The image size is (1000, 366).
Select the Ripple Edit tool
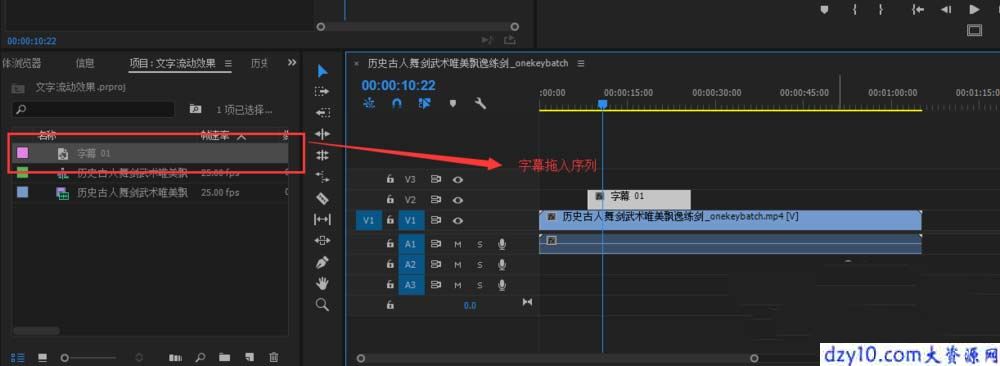coord(323,134)
